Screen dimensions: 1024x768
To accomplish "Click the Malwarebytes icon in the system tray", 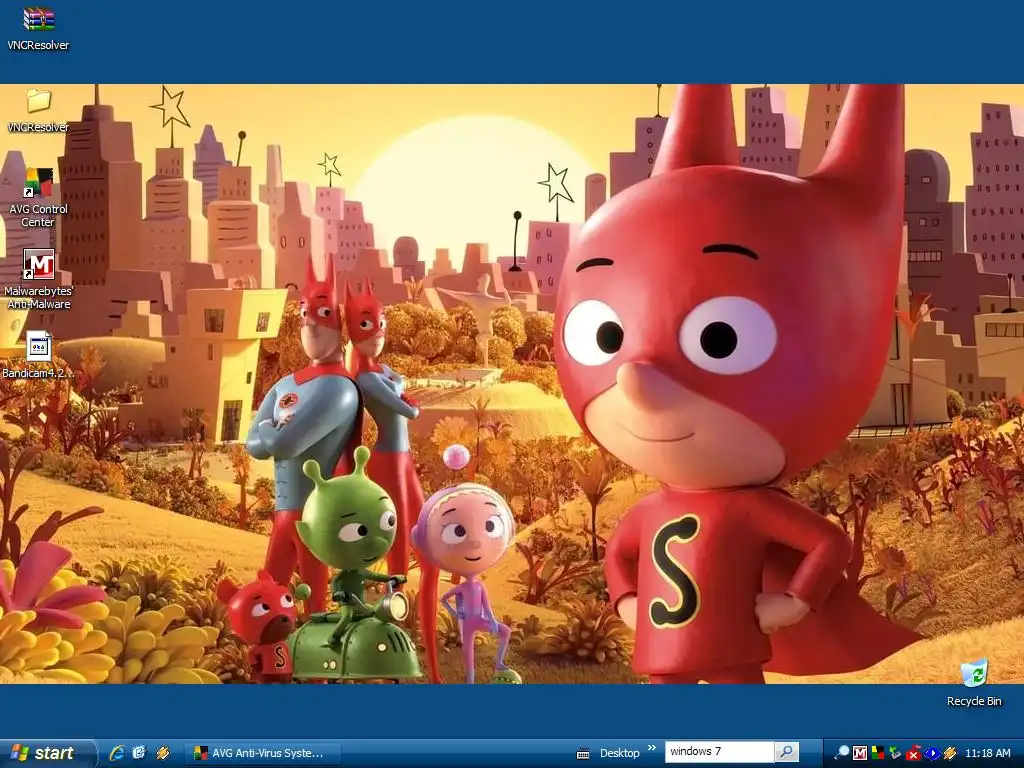I will (860, 753).
